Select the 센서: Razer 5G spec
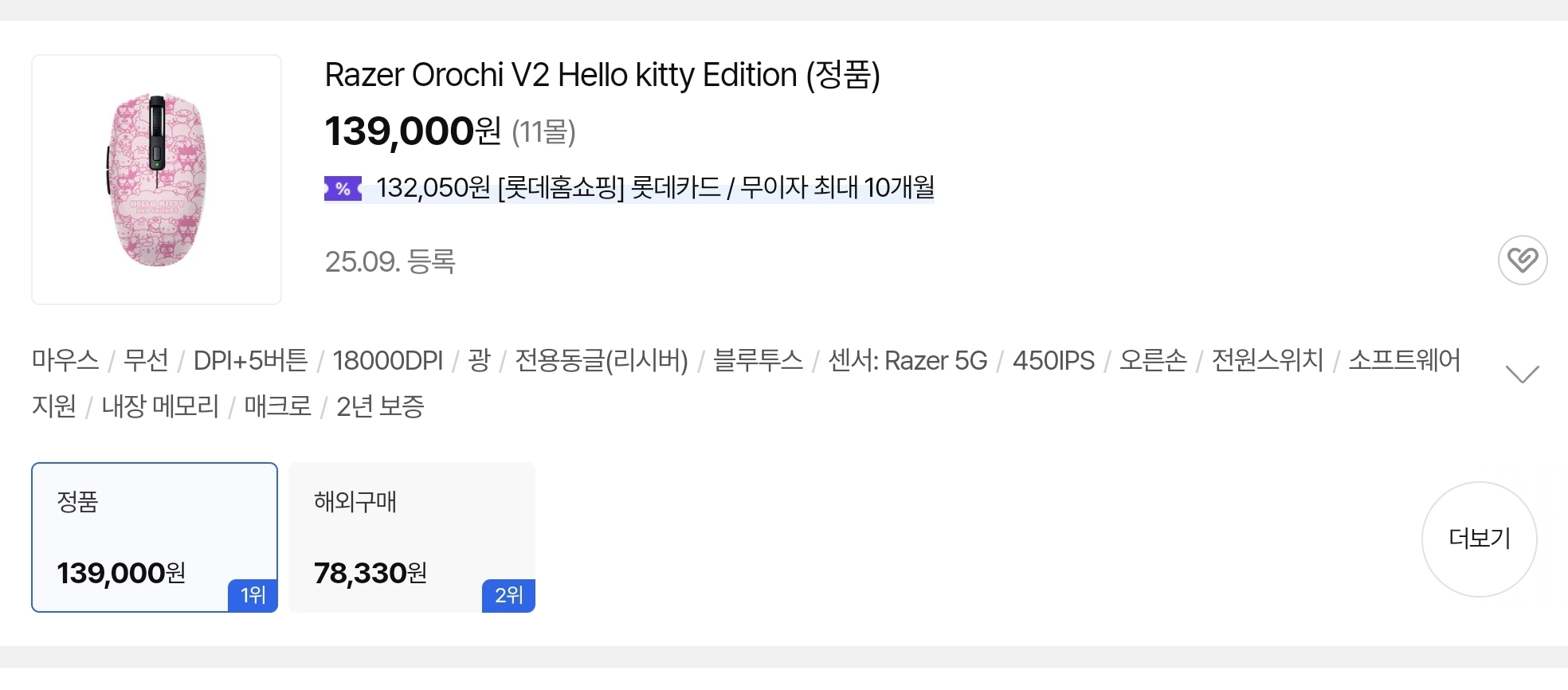 coord(907,361)
